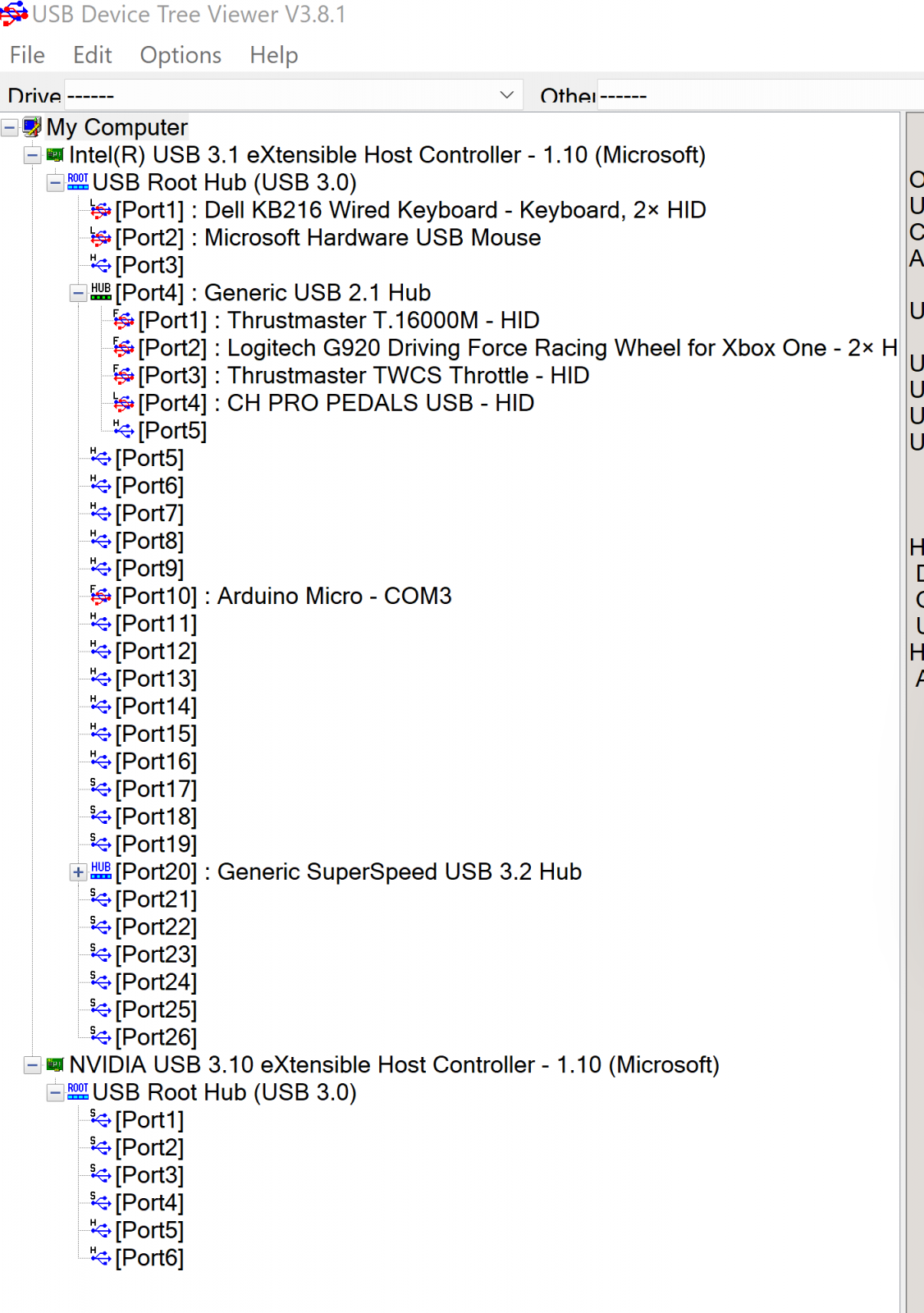Select the [Port19] row
924x1313 pixels.
coord(157,844)
